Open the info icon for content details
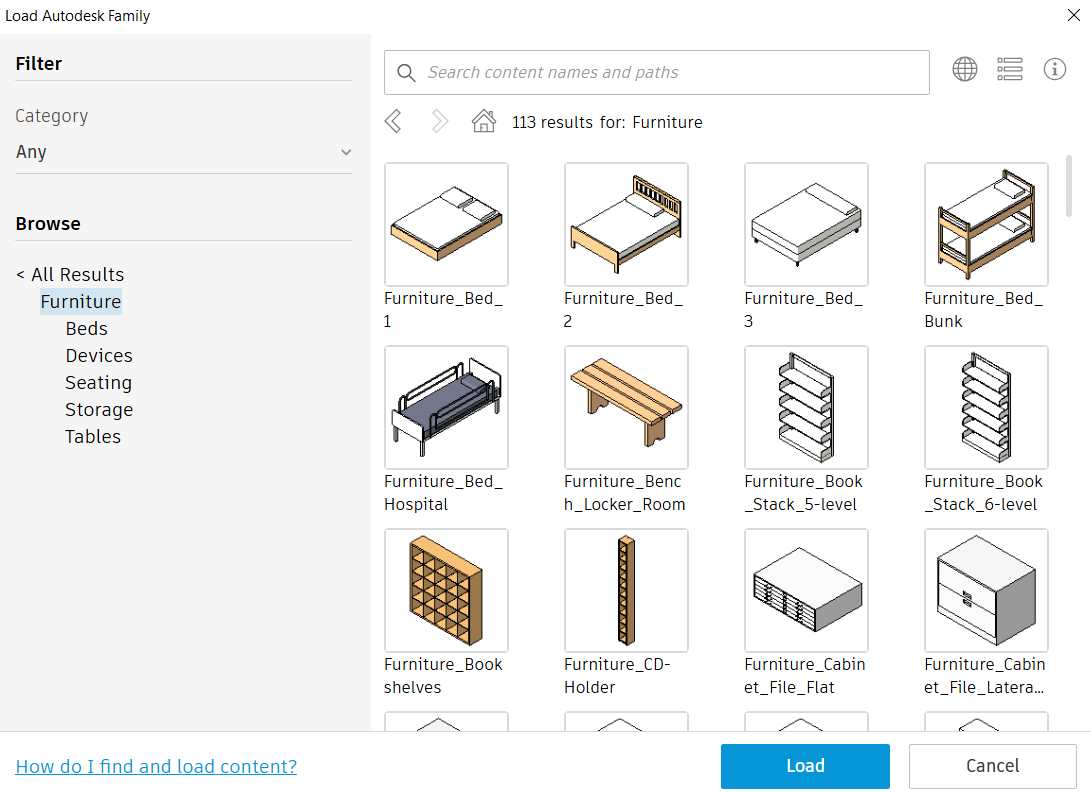The image size is (1090, 792). [1055, 69]
